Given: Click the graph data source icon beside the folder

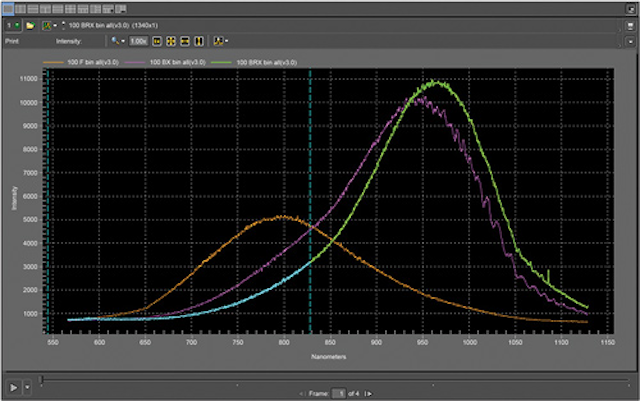Looking at the screenshot, I should click(x=47, y=25).
